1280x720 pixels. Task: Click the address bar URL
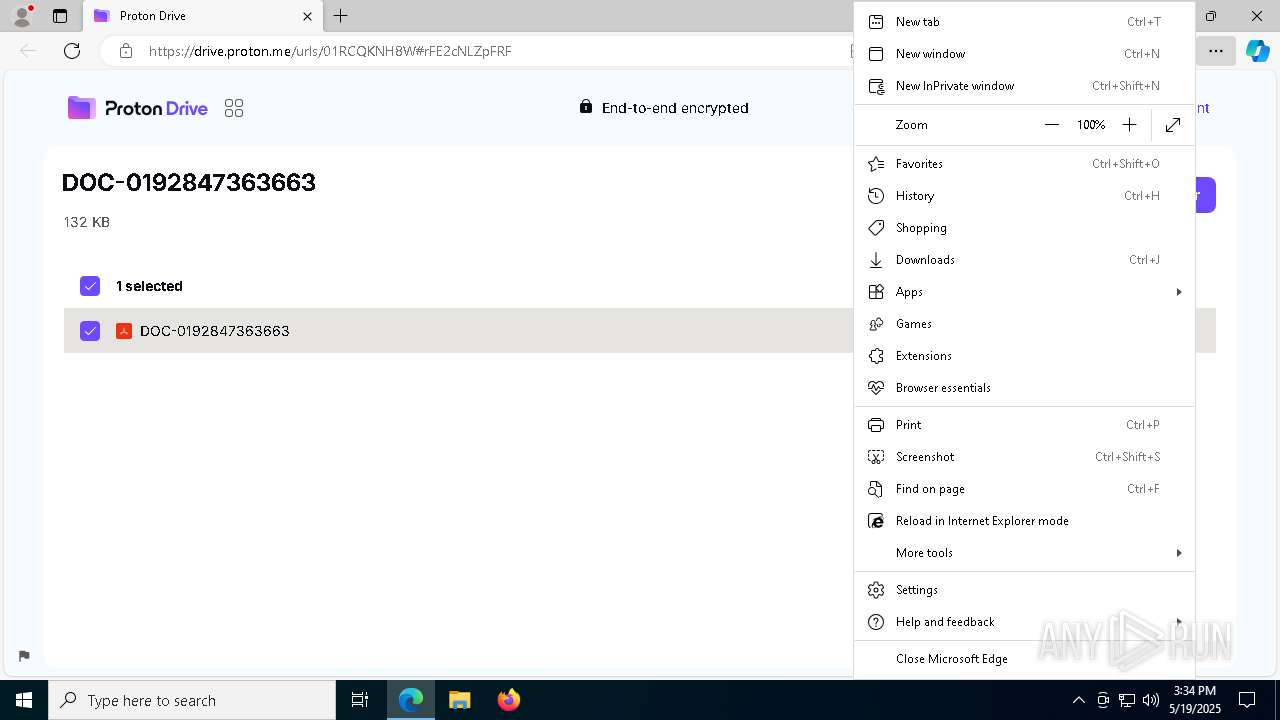click(x=330, y=51)
